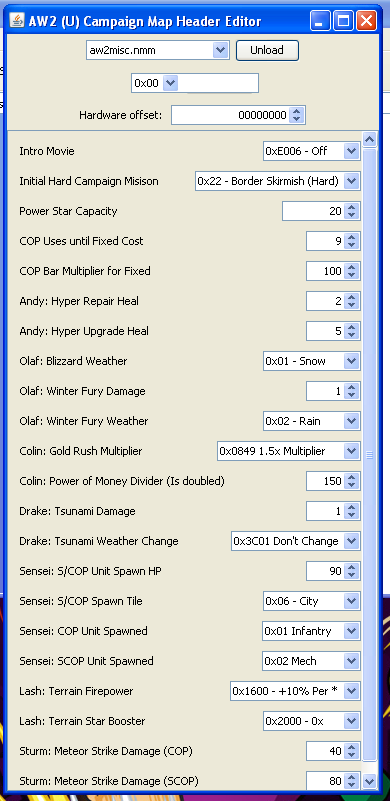Increase Andy Hyper Upgrade Heal value
Image resolution: width=390 pixels, height=801 pixels.
351,326
